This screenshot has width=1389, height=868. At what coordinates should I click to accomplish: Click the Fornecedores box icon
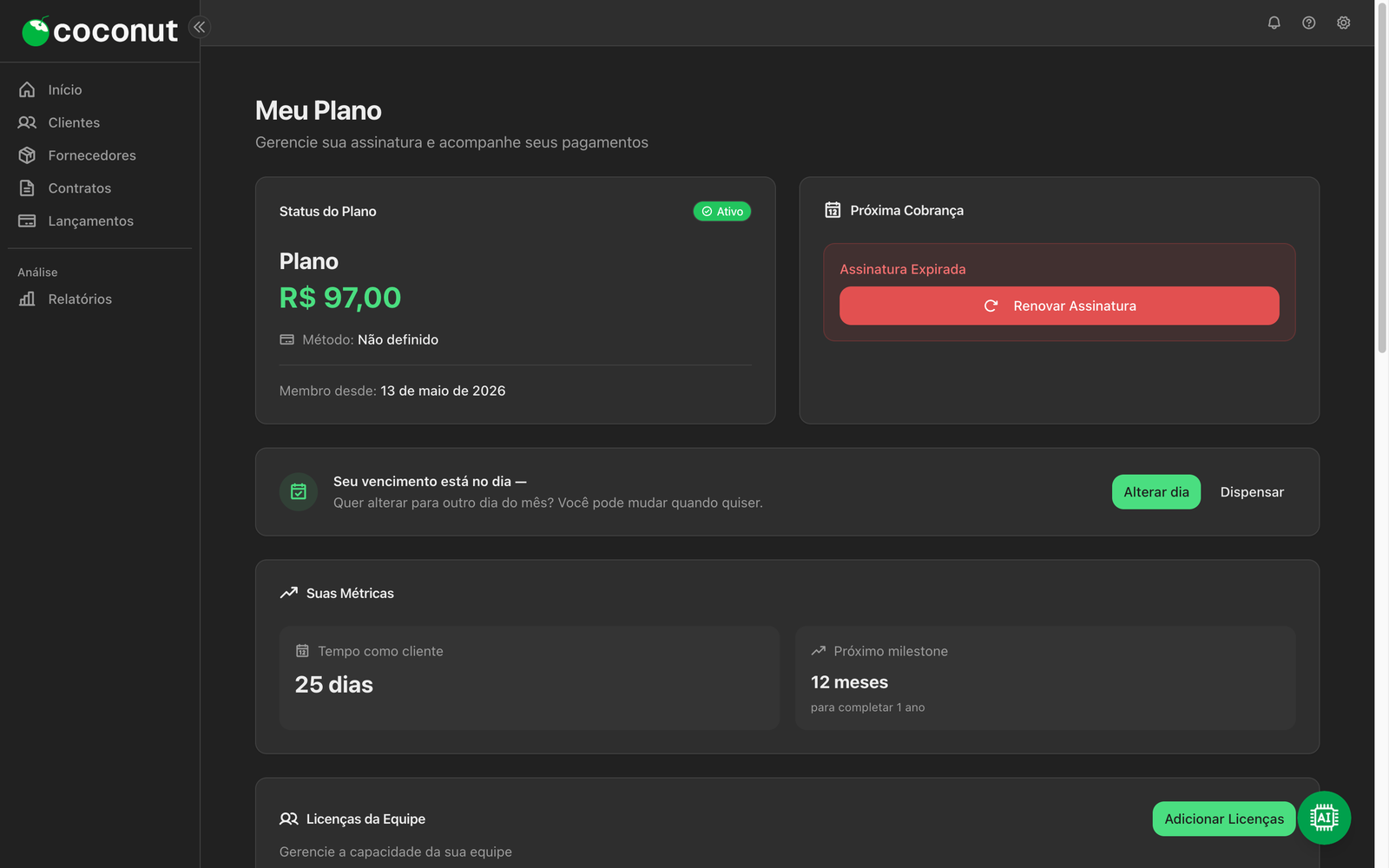27,155
